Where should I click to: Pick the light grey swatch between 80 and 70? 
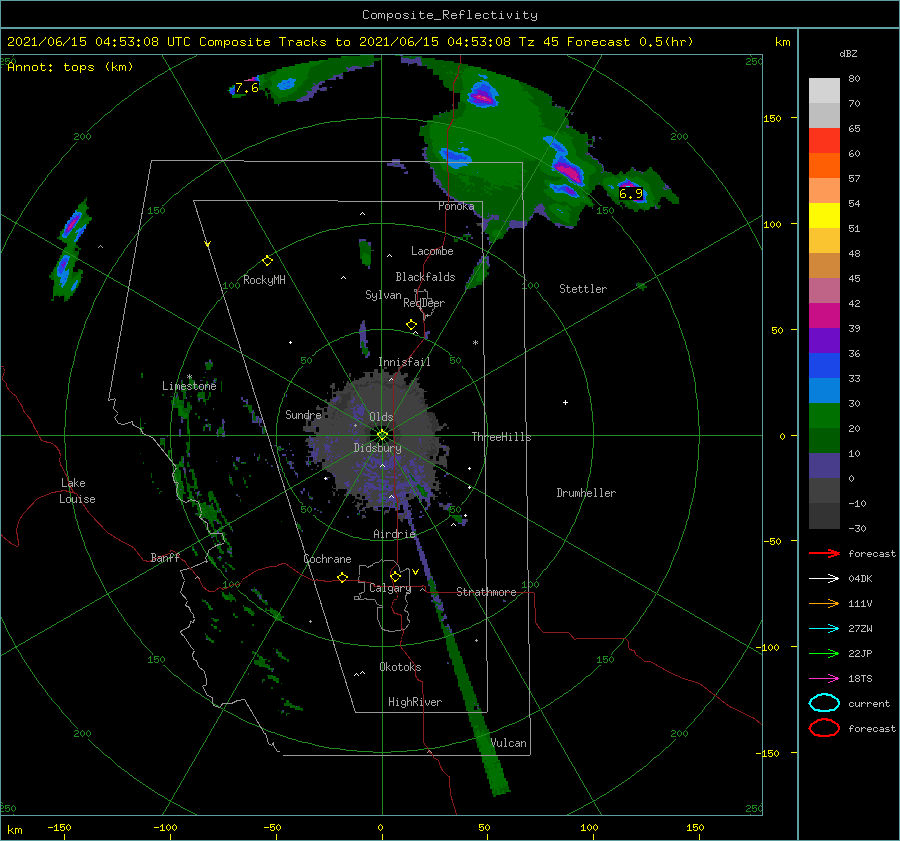click(x=824, y=91)
